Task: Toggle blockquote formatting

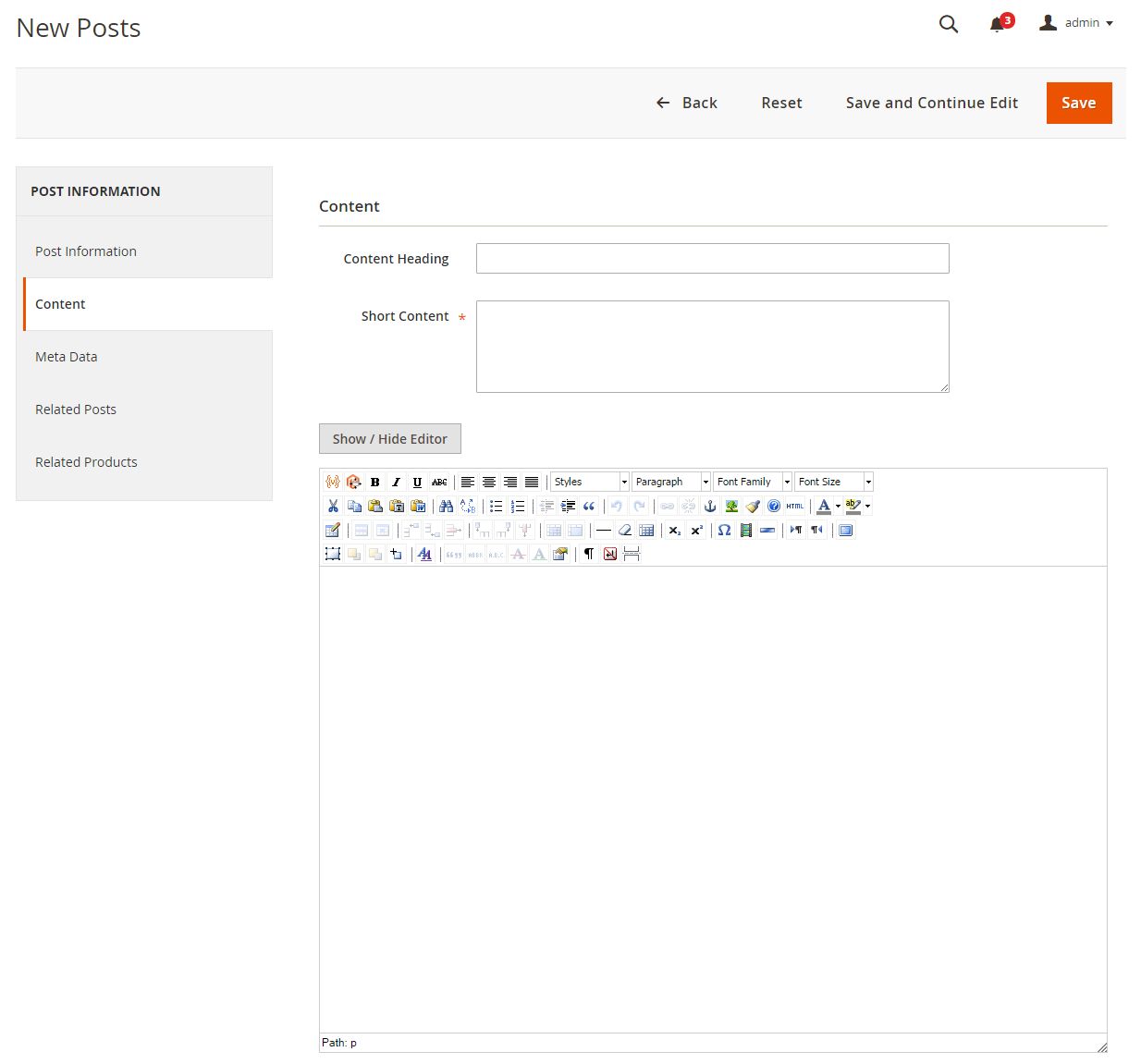Action: 589,506
